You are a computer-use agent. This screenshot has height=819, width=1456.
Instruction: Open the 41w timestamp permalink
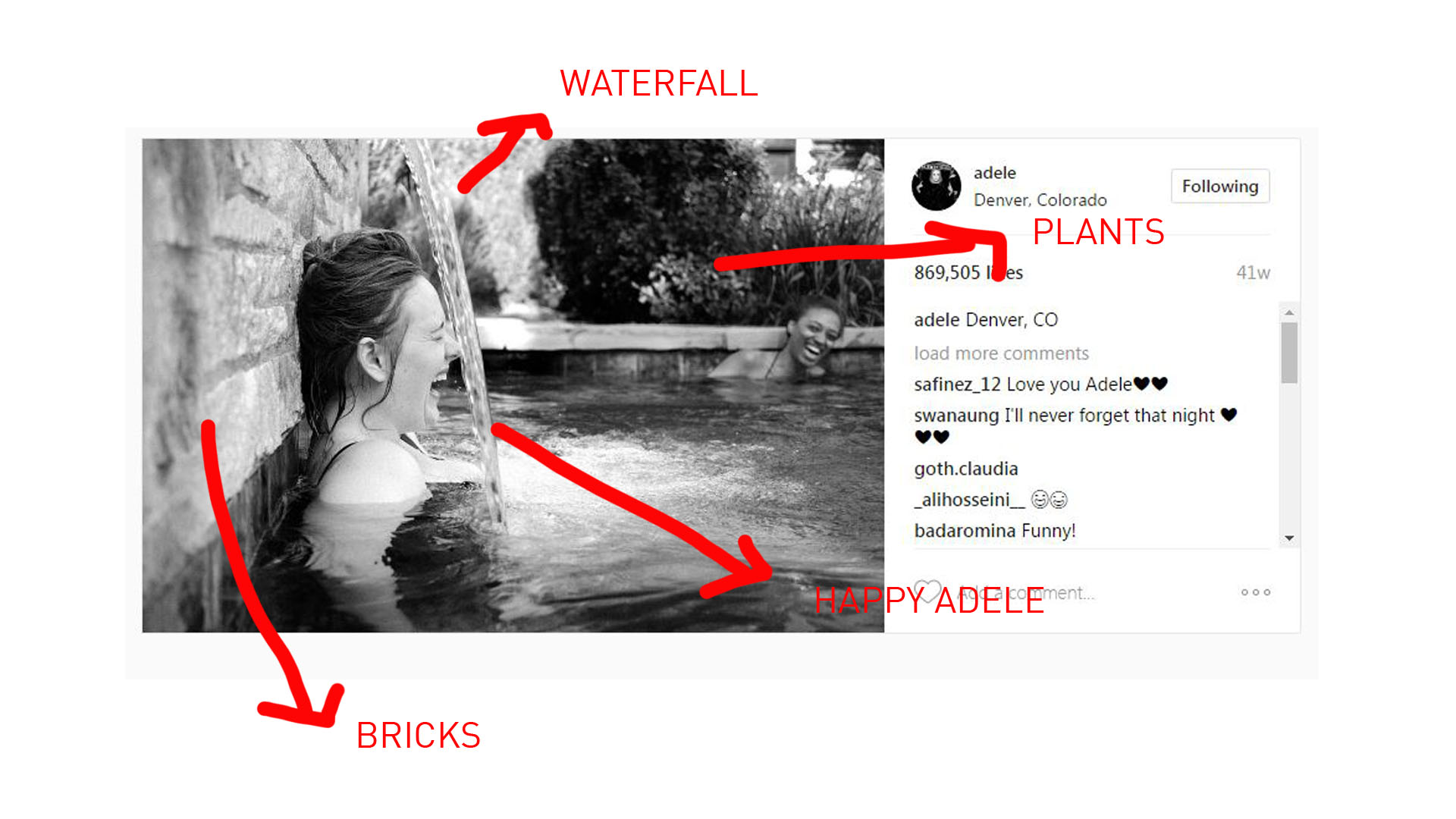1258,273
